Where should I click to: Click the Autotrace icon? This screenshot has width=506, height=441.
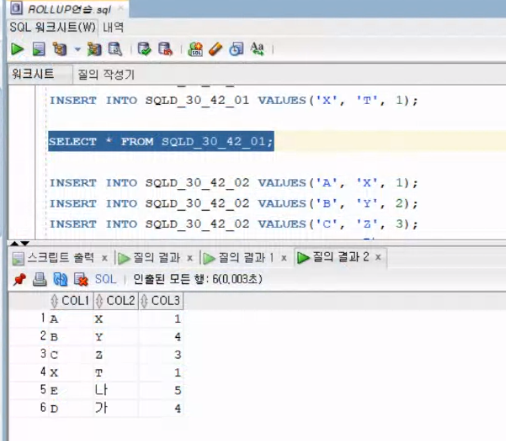point(94,49)
